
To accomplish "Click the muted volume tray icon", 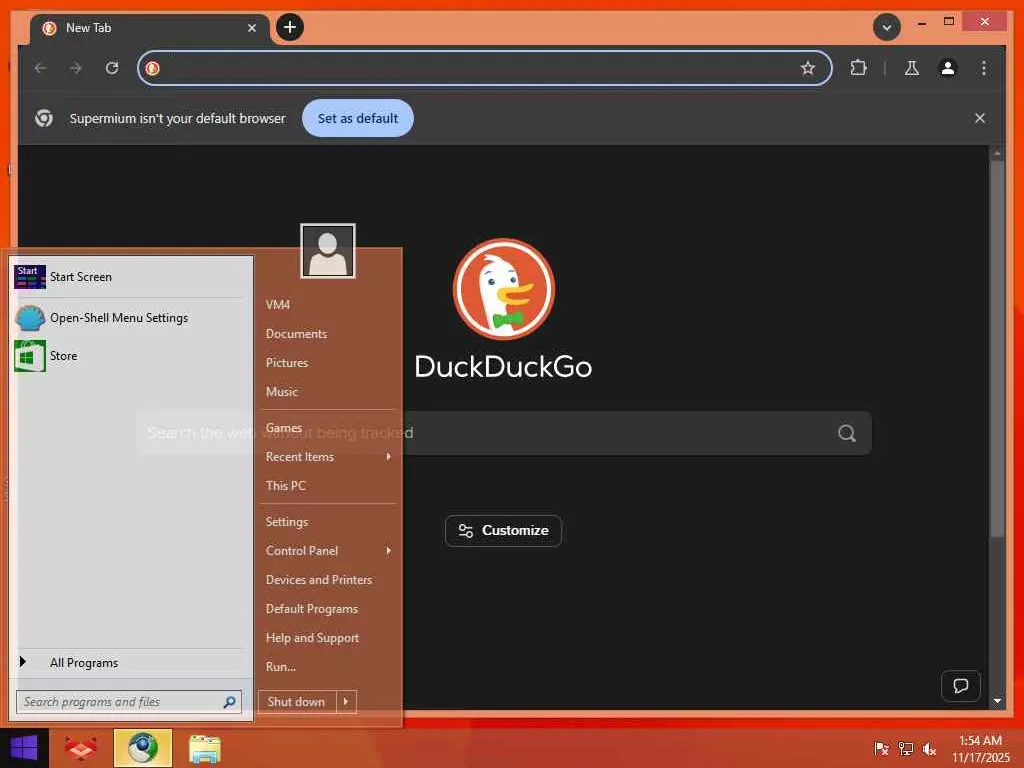I will pos(929,749).
